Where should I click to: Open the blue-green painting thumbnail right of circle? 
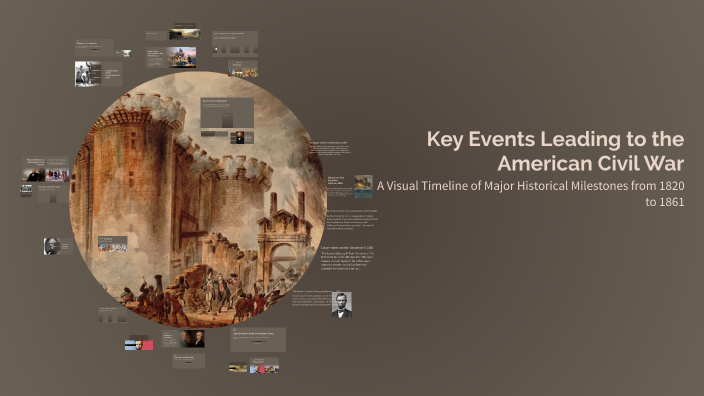(363, 186)
